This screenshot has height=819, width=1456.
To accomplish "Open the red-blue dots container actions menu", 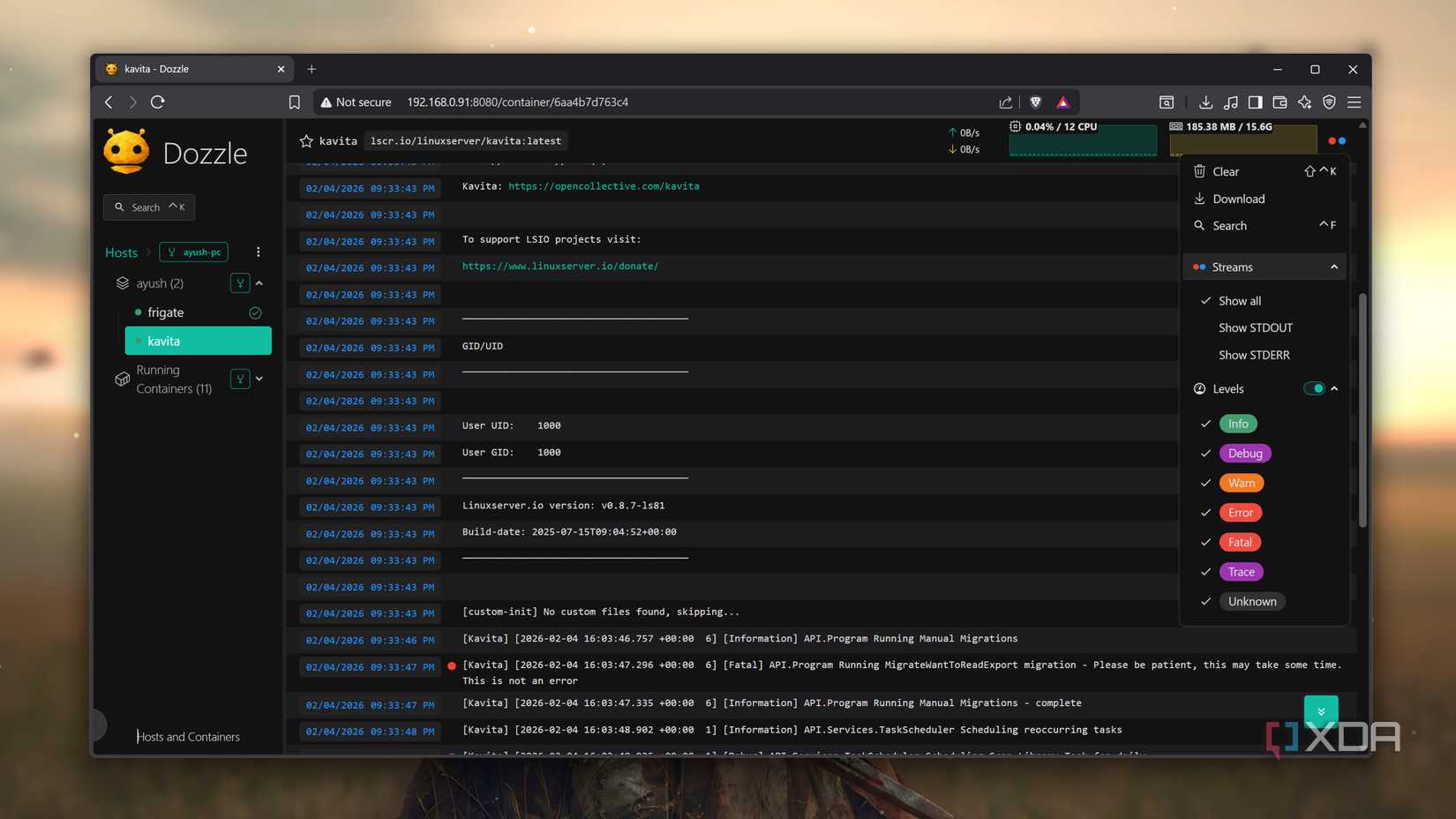I will click(x=1337, y=141).
